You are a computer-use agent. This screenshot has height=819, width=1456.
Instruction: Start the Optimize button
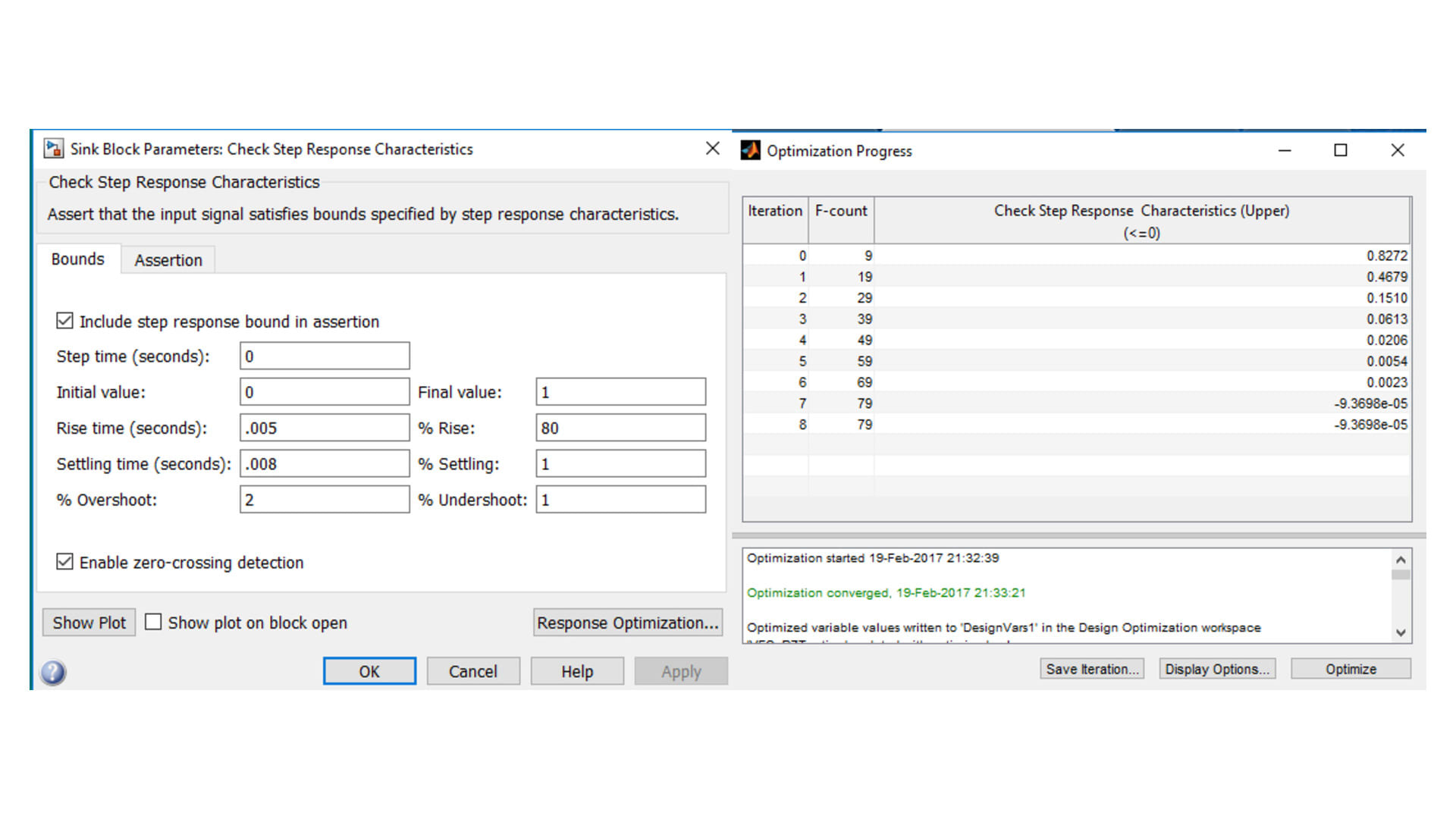(1351, 669)
